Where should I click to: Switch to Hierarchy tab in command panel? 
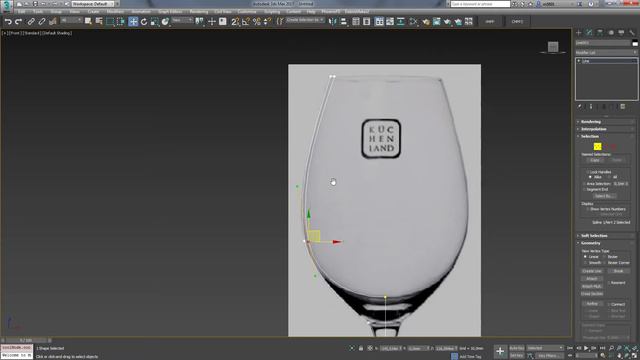600,33
